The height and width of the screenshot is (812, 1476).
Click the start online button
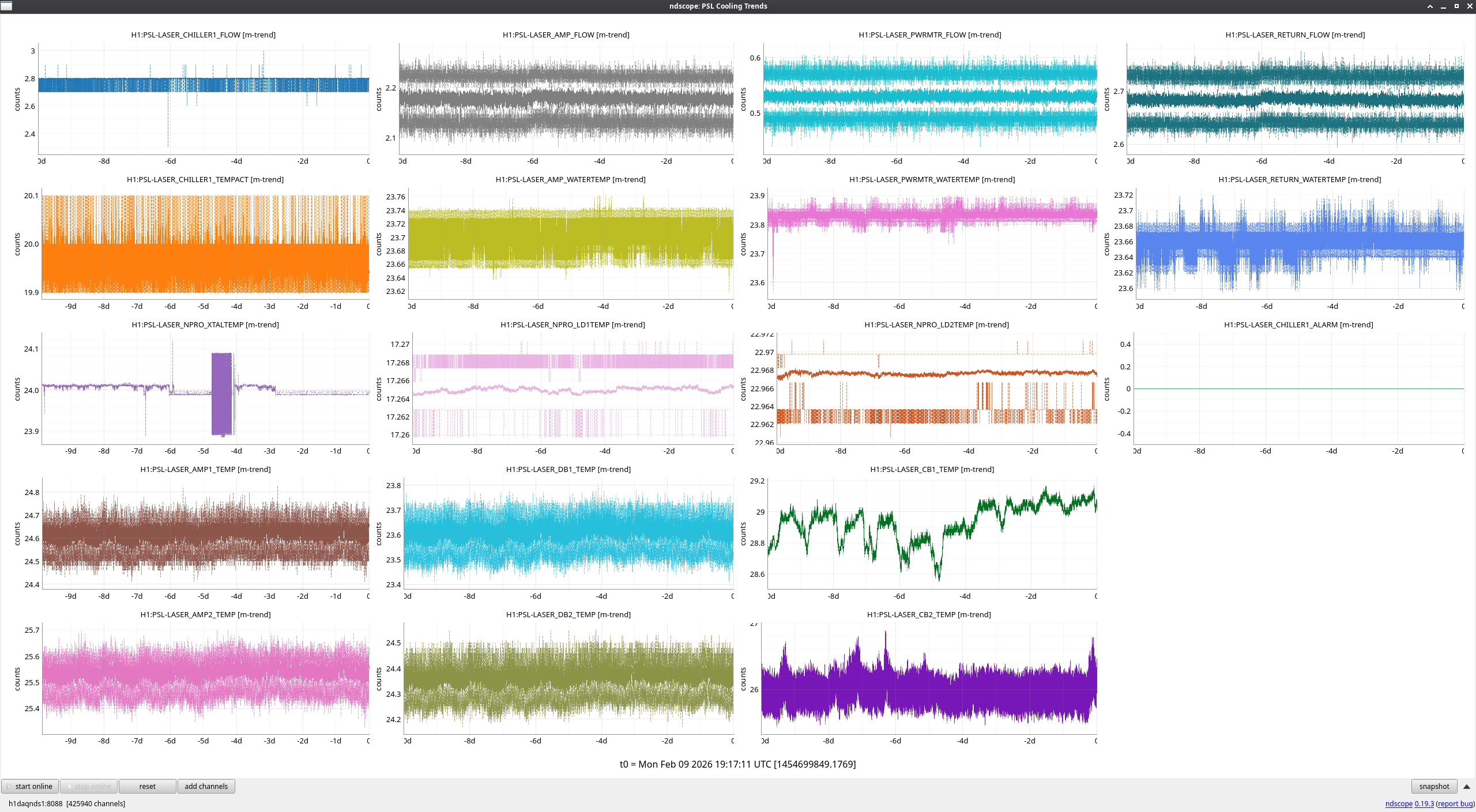pyautogui.click(x=30, y=786)
